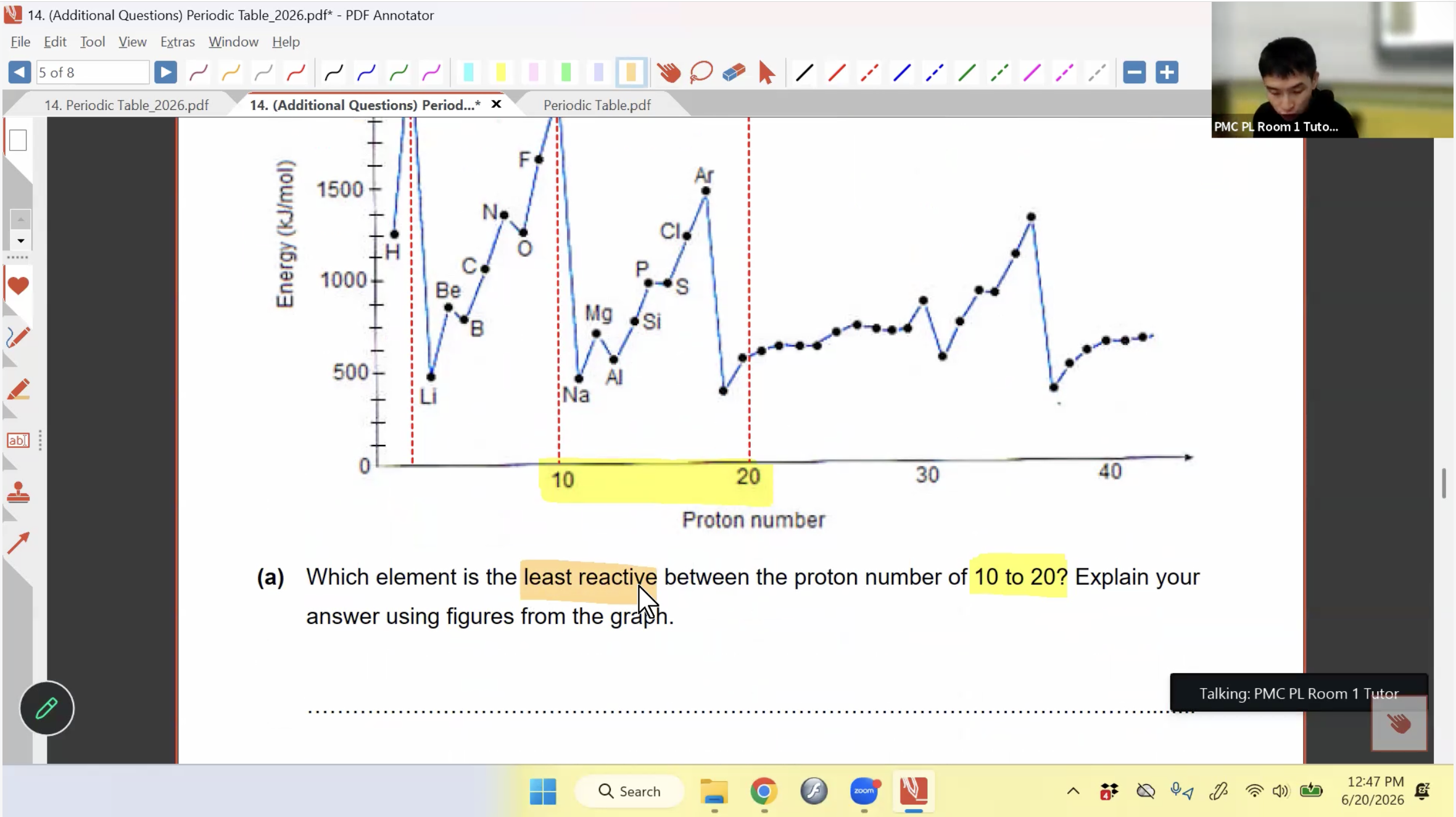The width and height of the screenshot is (1456, 817).
Task: Select the sidebar Marker highlighter tool
Action: [x=18, y=389]
